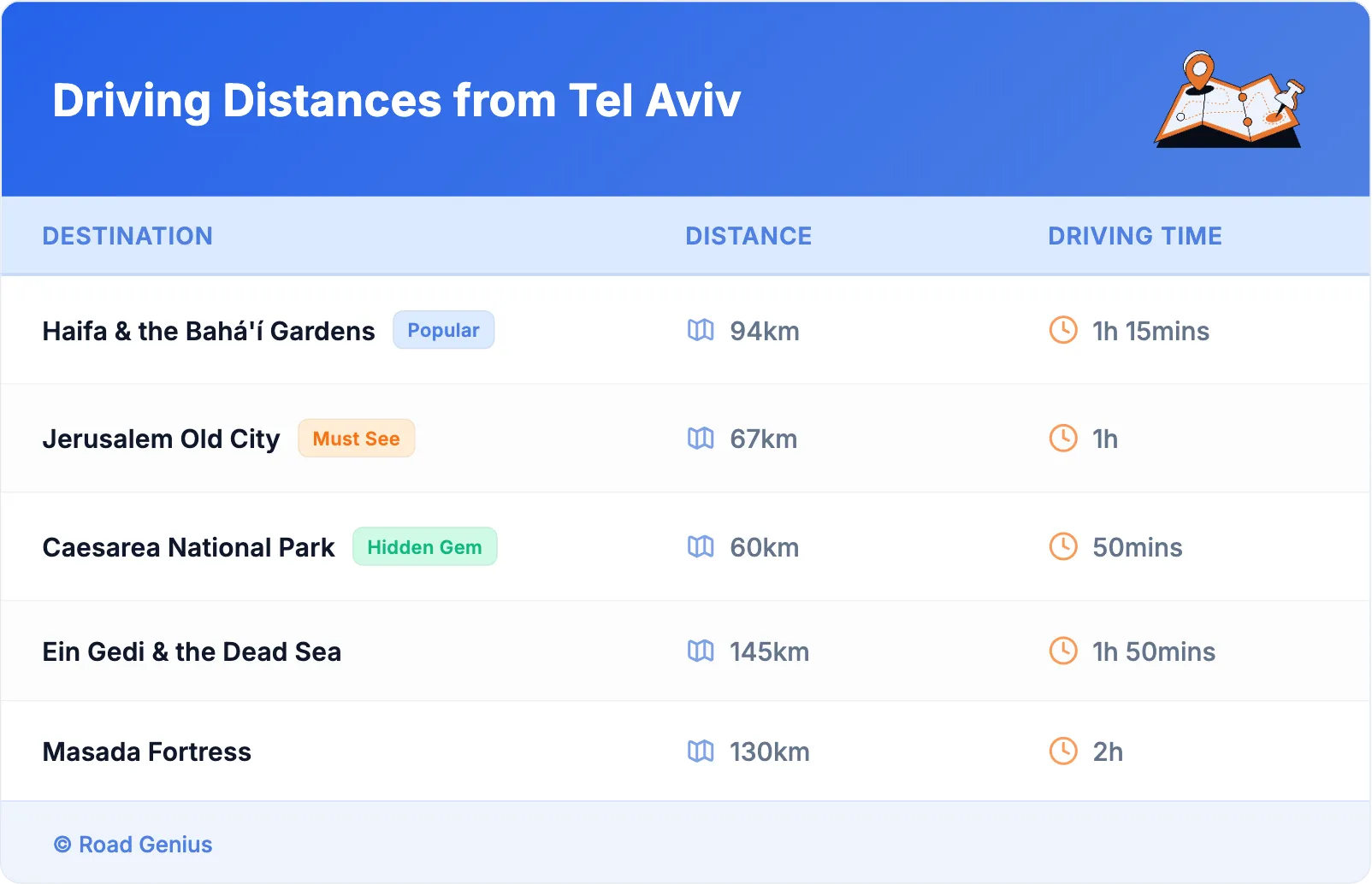Image resolution: width=1372 pixels, height=884 pixels.
Task: Click the 2h driving time
Action: pyautogui.click(x=1108, y=751)
